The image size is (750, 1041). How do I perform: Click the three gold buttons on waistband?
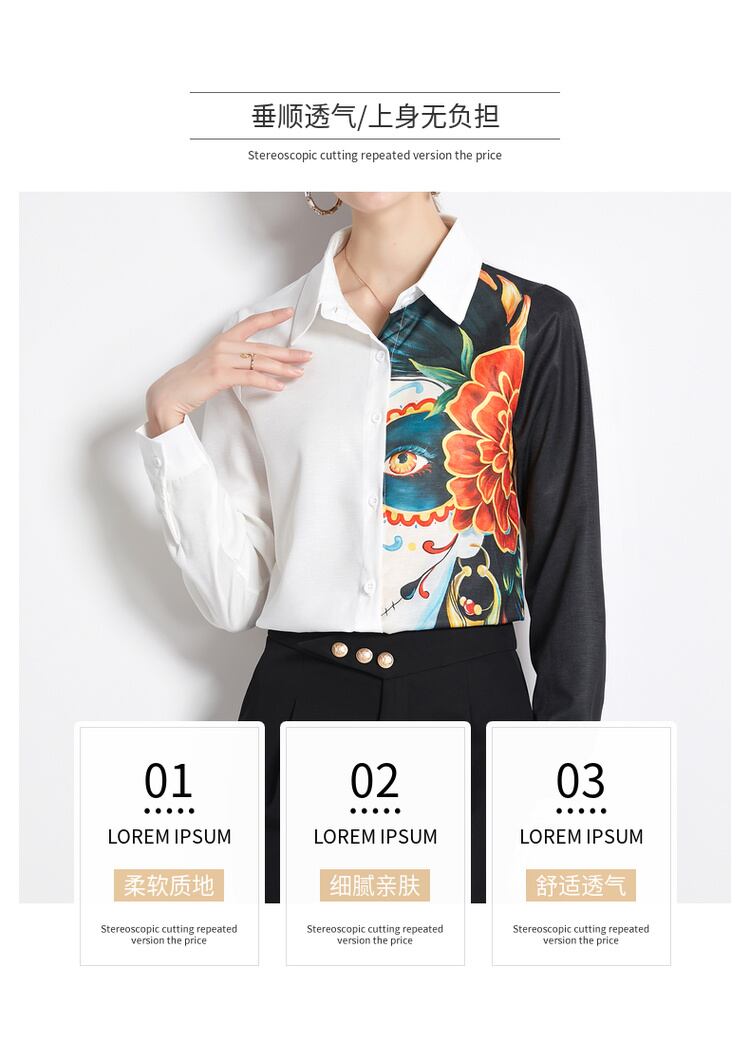pyautogui.click(x=362, y=655)
